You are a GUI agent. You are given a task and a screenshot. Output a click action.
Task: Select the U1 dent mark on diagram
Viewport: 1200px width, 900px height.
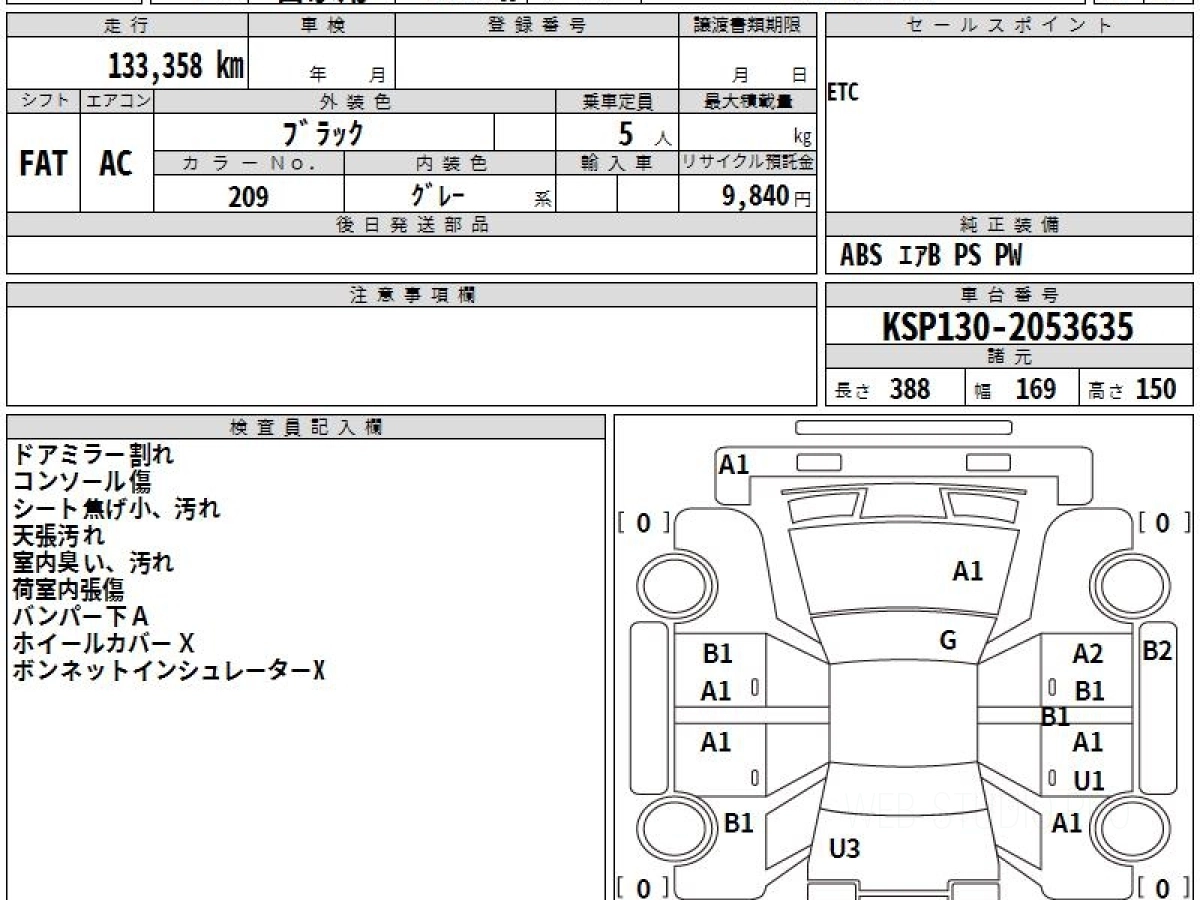1089,780
